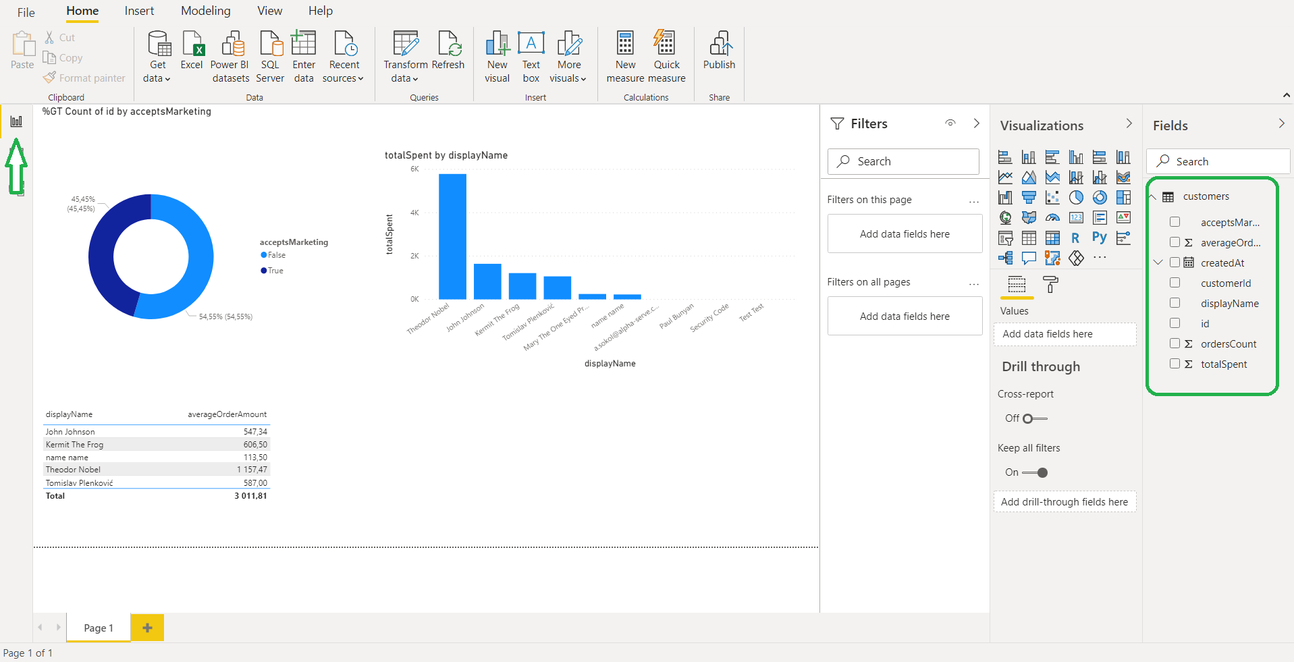Select the Pie chart visual icon
This screenshot has height=662, width=1294.
click(x=1076, y=197)
